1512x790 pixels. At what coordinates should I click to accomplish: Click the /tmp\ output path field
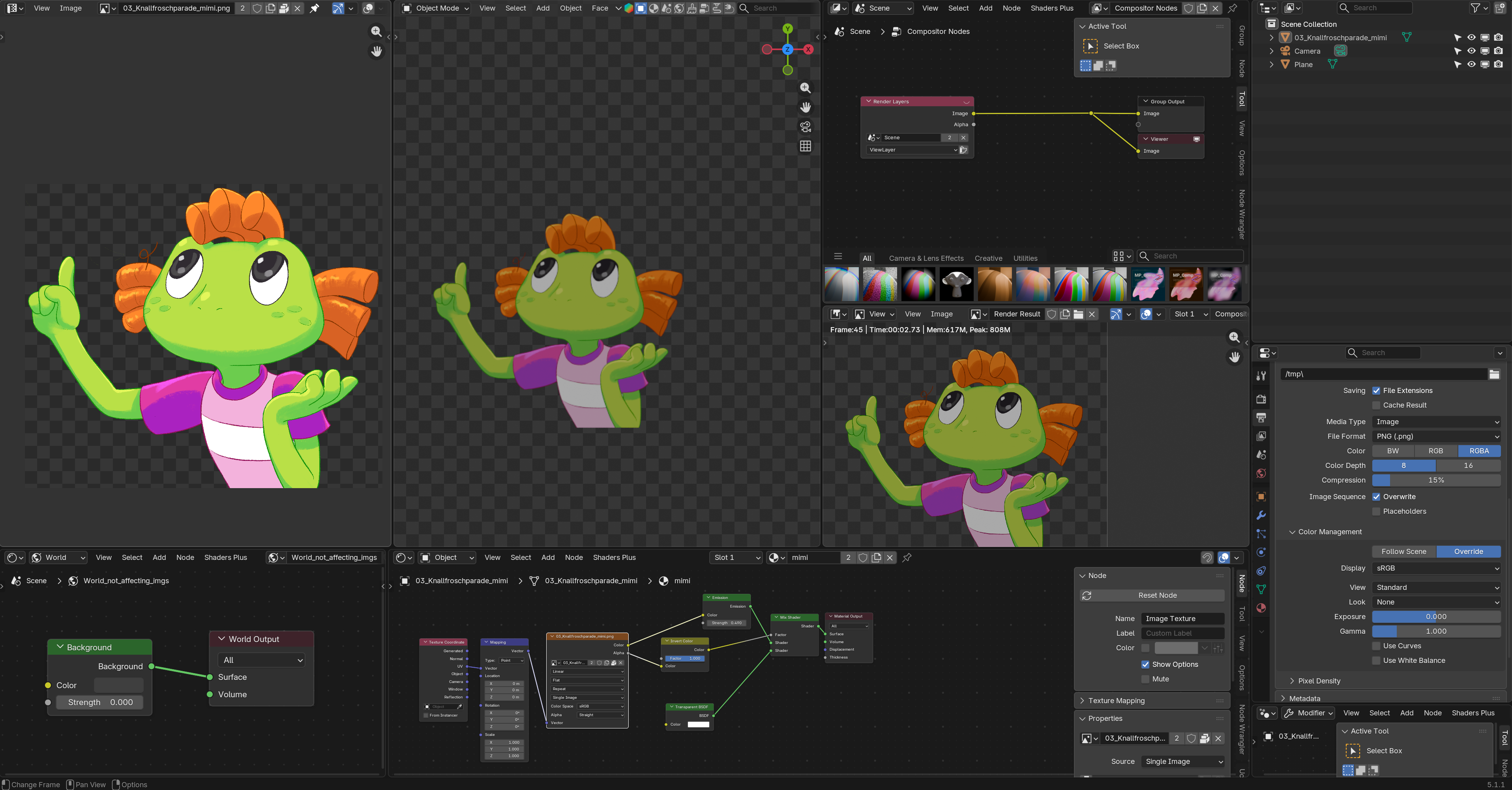click(x=1383, y=374)
